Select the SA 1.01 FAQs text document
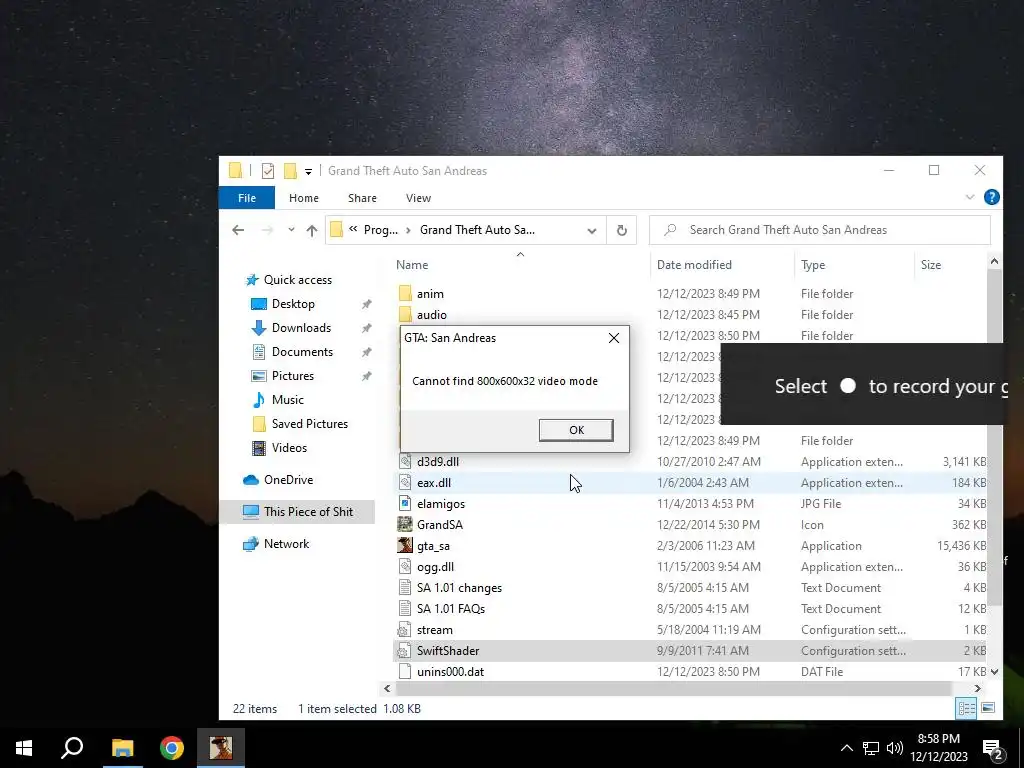The image size is (1024, 768). 451,609
